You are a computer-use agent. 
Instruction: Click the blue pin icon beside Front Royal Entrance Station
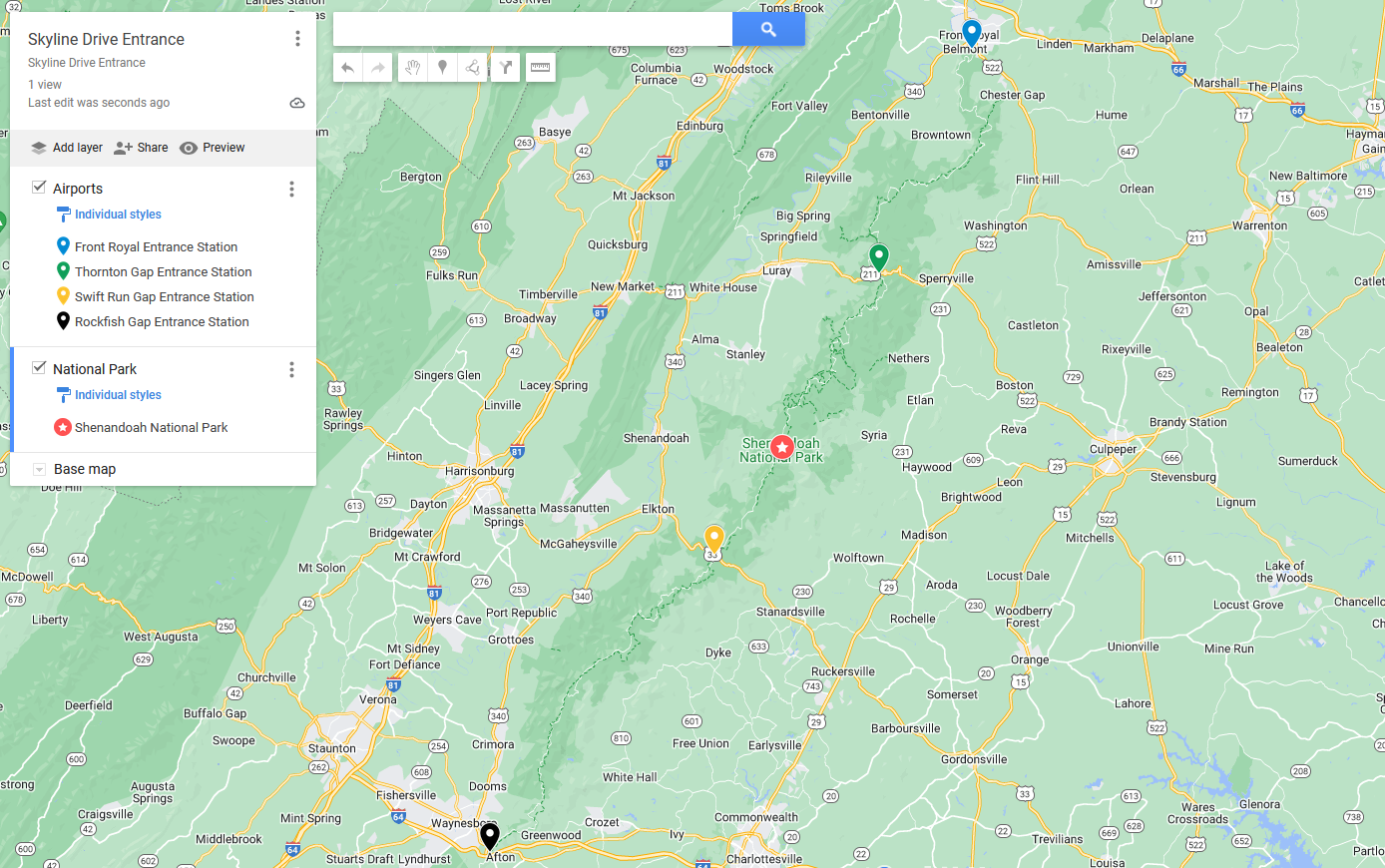point(63,246)
